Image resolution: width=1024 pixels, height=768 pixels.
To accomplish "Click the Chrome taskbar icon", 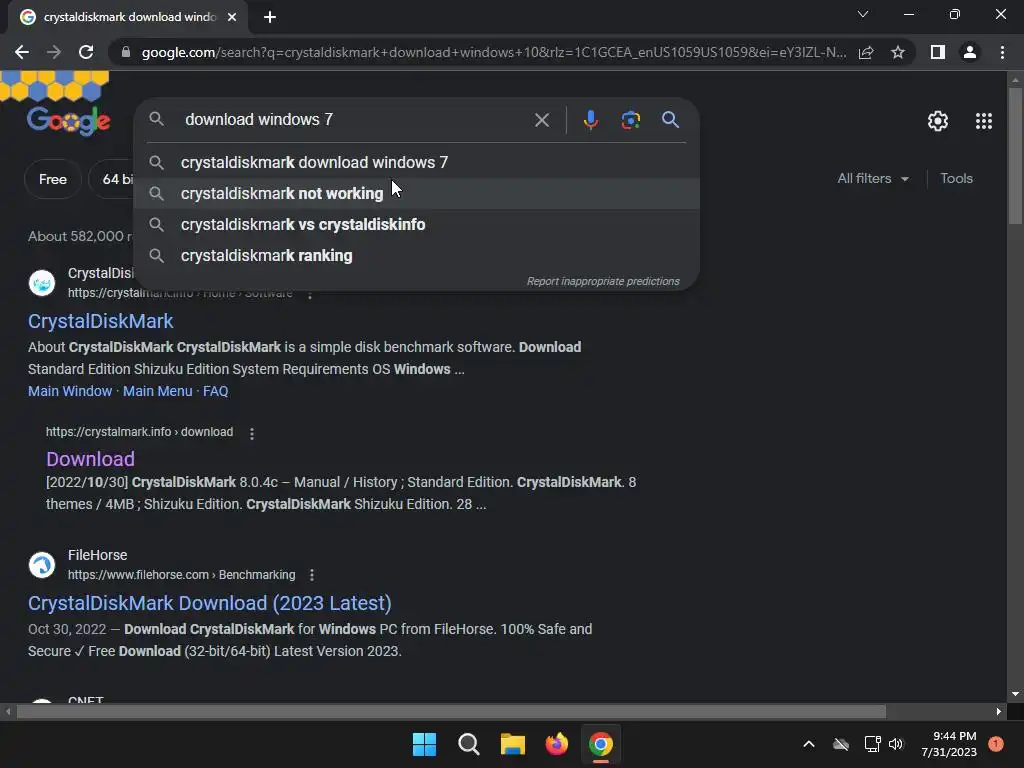I will coord(601,744).
